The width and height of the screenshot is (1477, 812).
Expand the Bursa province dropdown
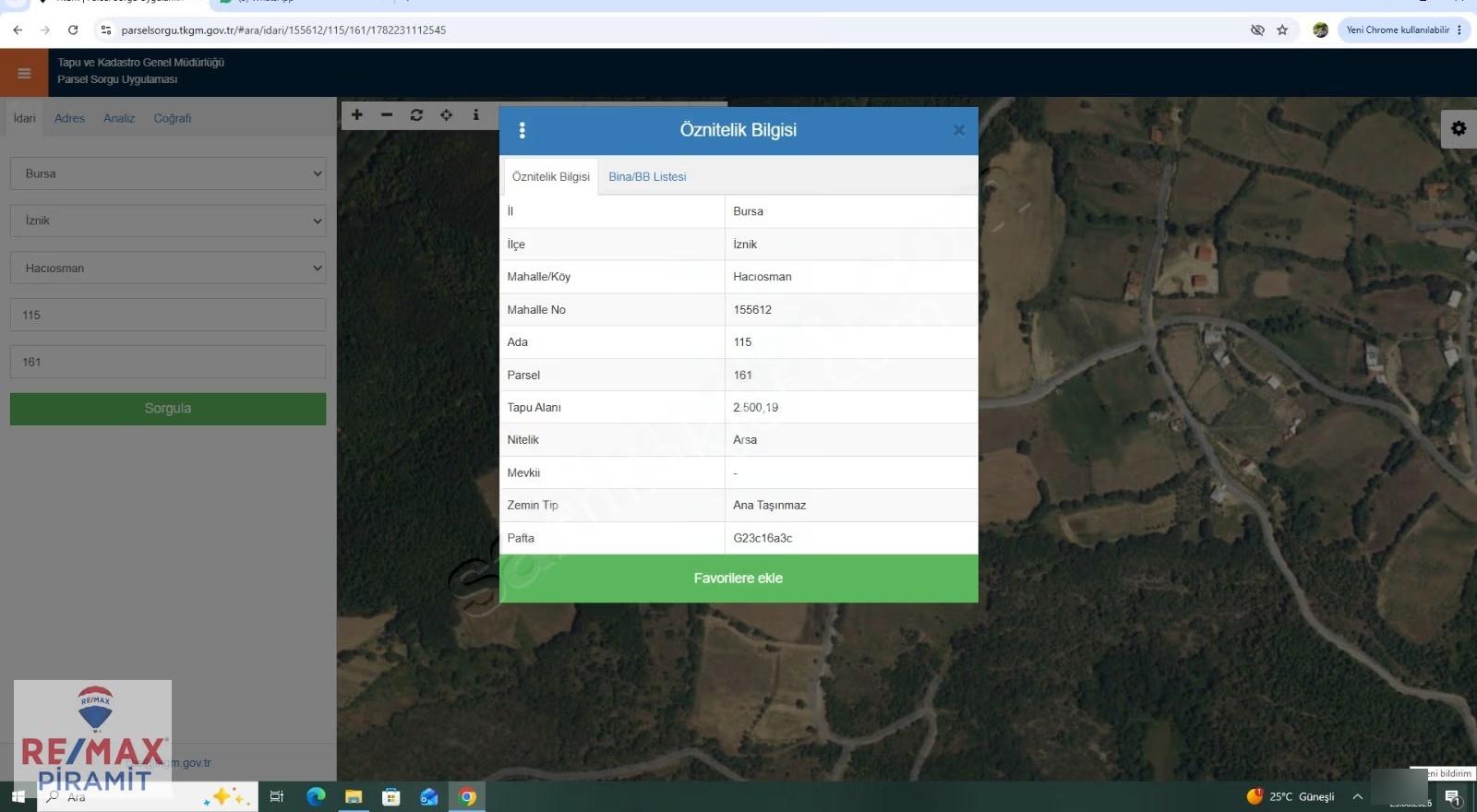pos(168,173)
